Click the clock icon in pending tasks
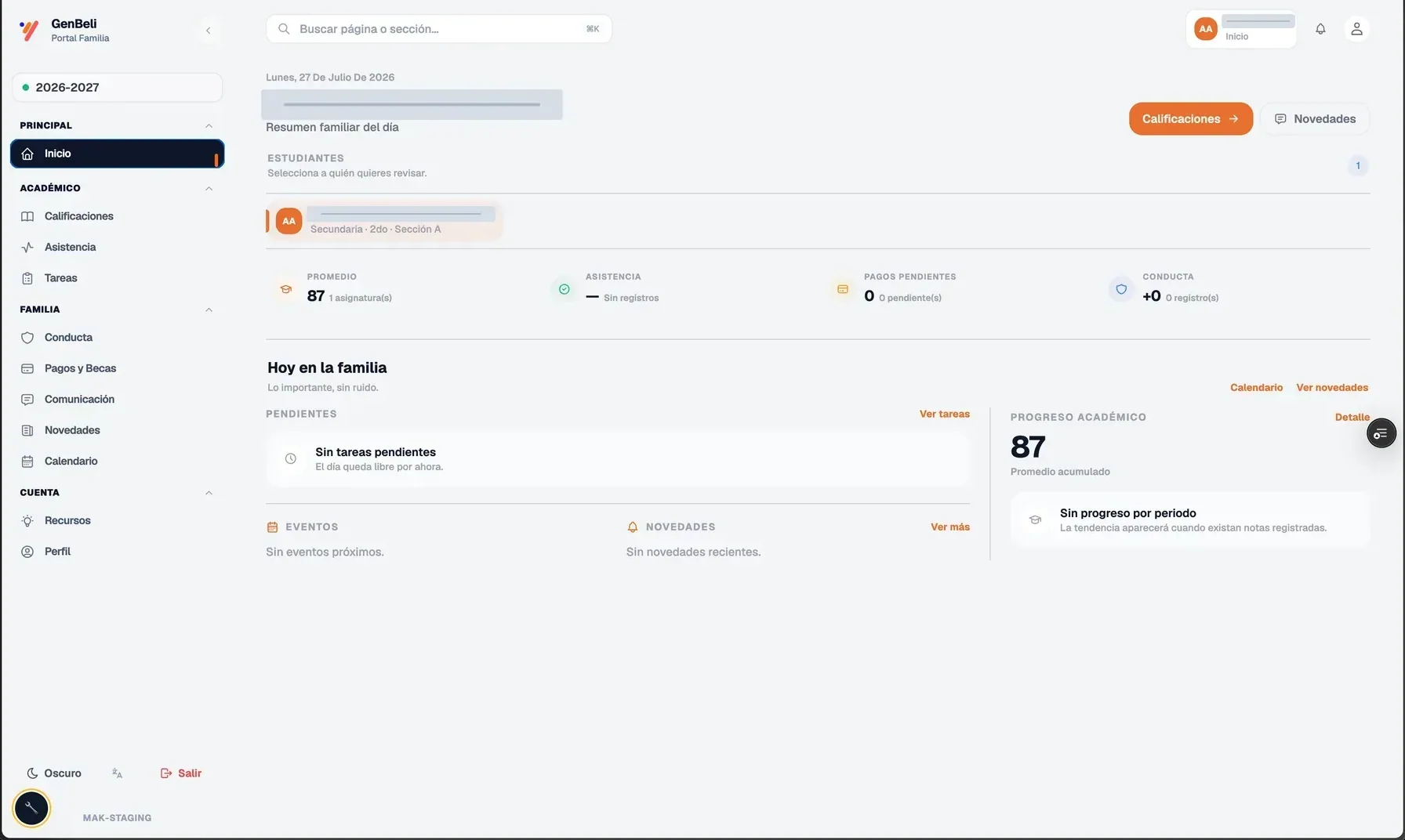The height and width of the screenshot is (840, 1405). click(291, 458)
